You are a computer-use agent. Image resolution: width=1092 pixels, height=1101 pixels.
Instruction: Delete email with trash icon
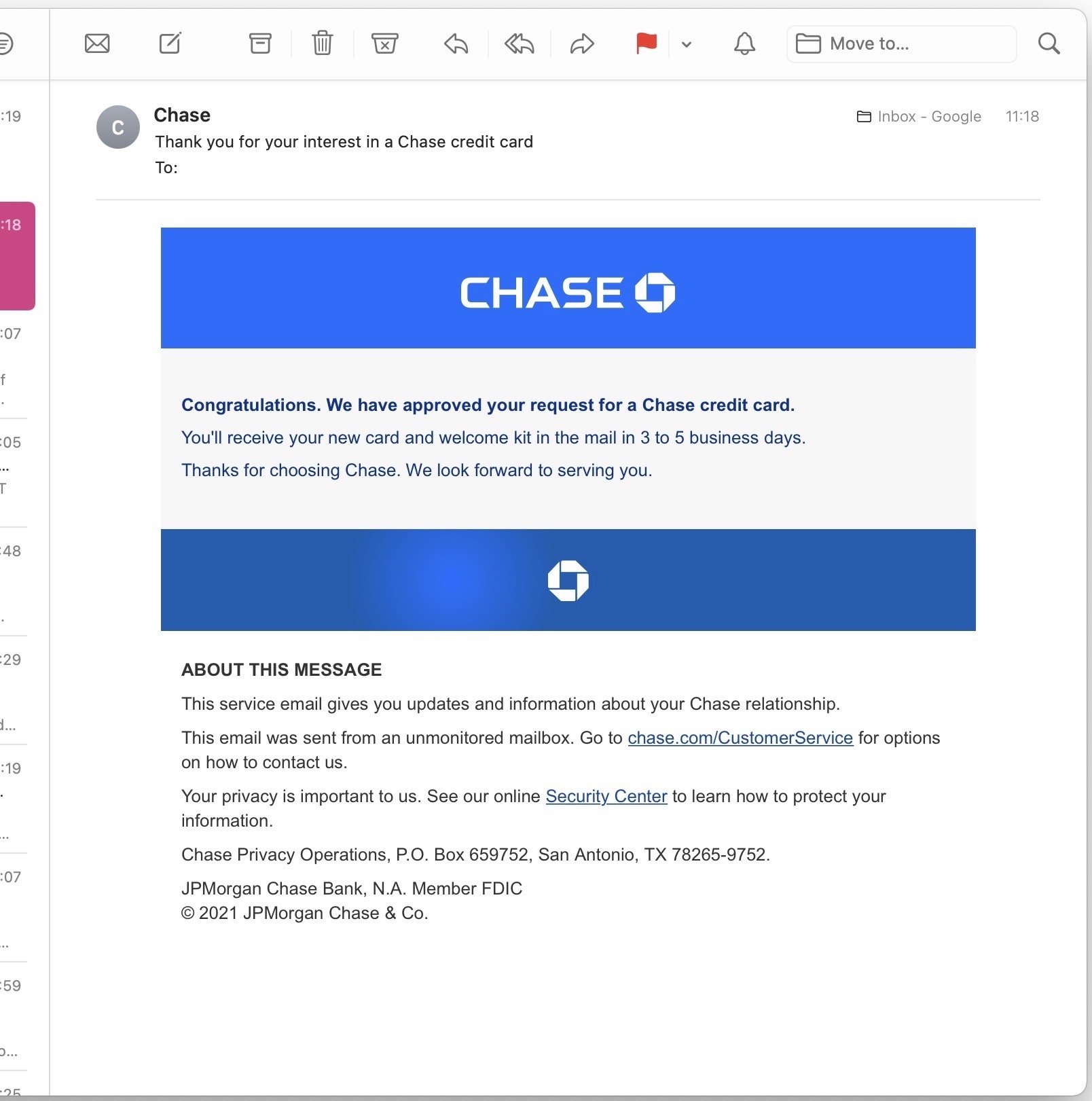tap(323, 43)
